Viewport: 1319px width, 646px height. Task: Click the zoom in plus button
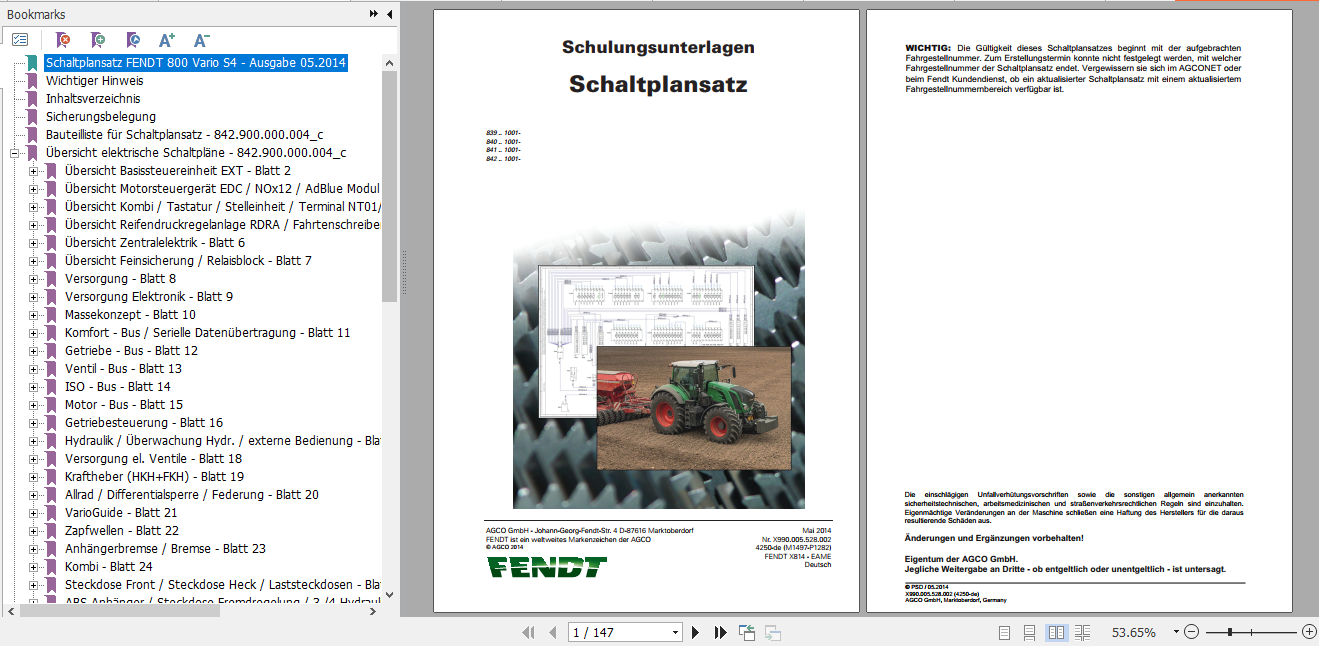coord(1309,632)
